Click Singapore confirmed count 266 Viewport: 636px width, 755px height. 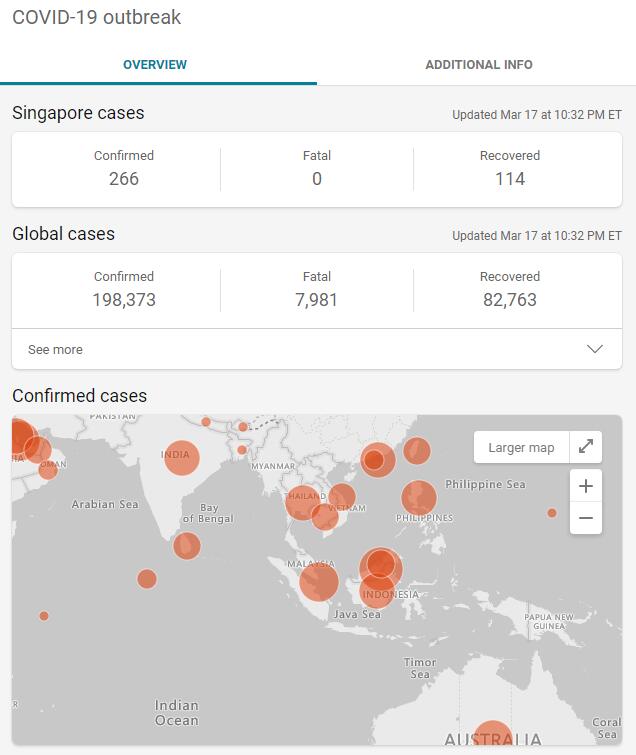124,179
